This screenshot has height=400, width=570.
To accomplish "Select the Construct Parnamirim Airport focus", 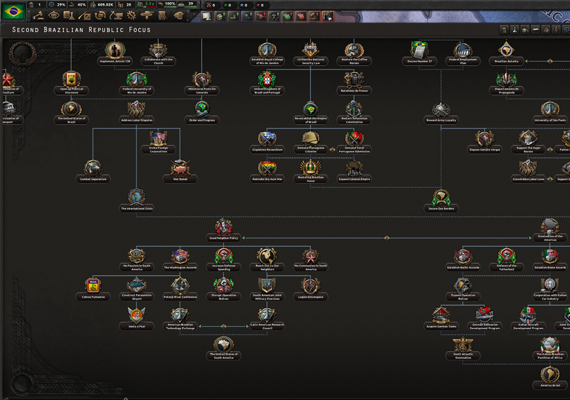I will coord(137,289).
